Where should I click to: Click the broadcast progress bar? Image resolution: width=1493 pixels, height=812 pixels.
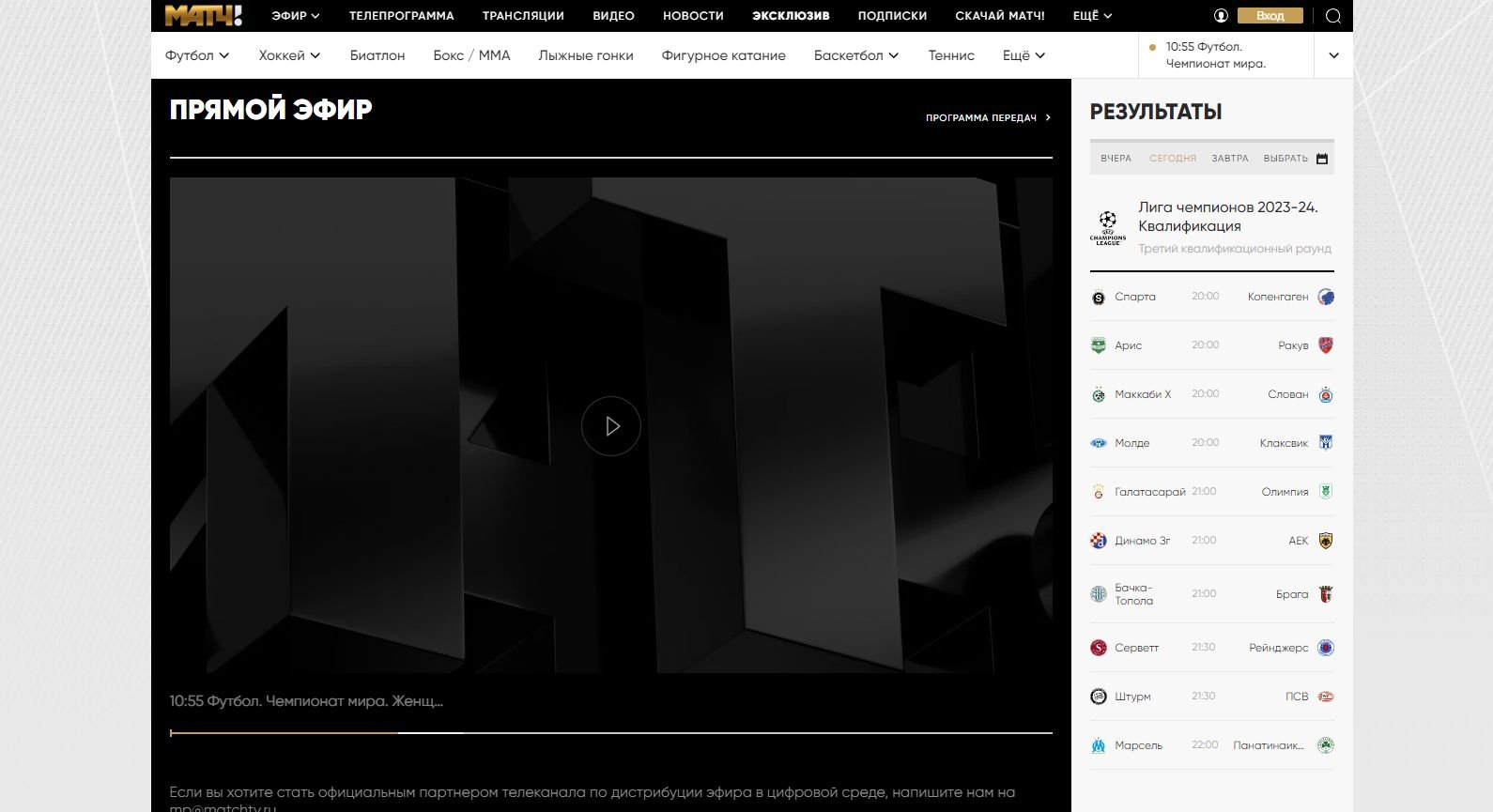pos(610,732)
